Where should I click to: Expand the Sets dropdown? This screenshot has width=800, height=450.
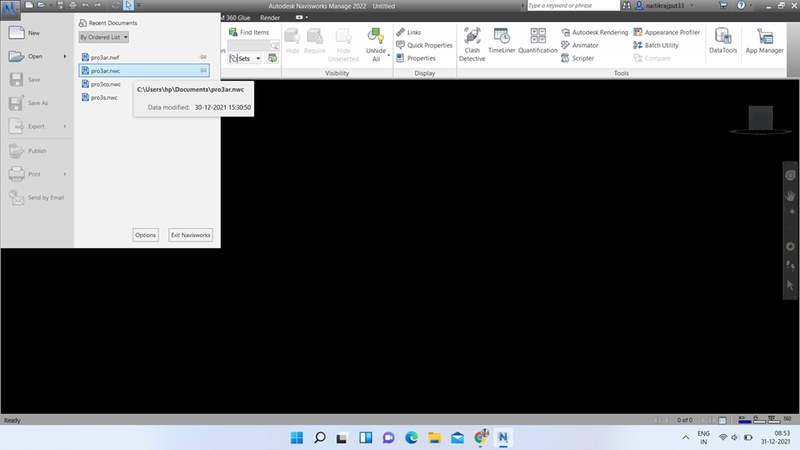(x=258, y=59)
